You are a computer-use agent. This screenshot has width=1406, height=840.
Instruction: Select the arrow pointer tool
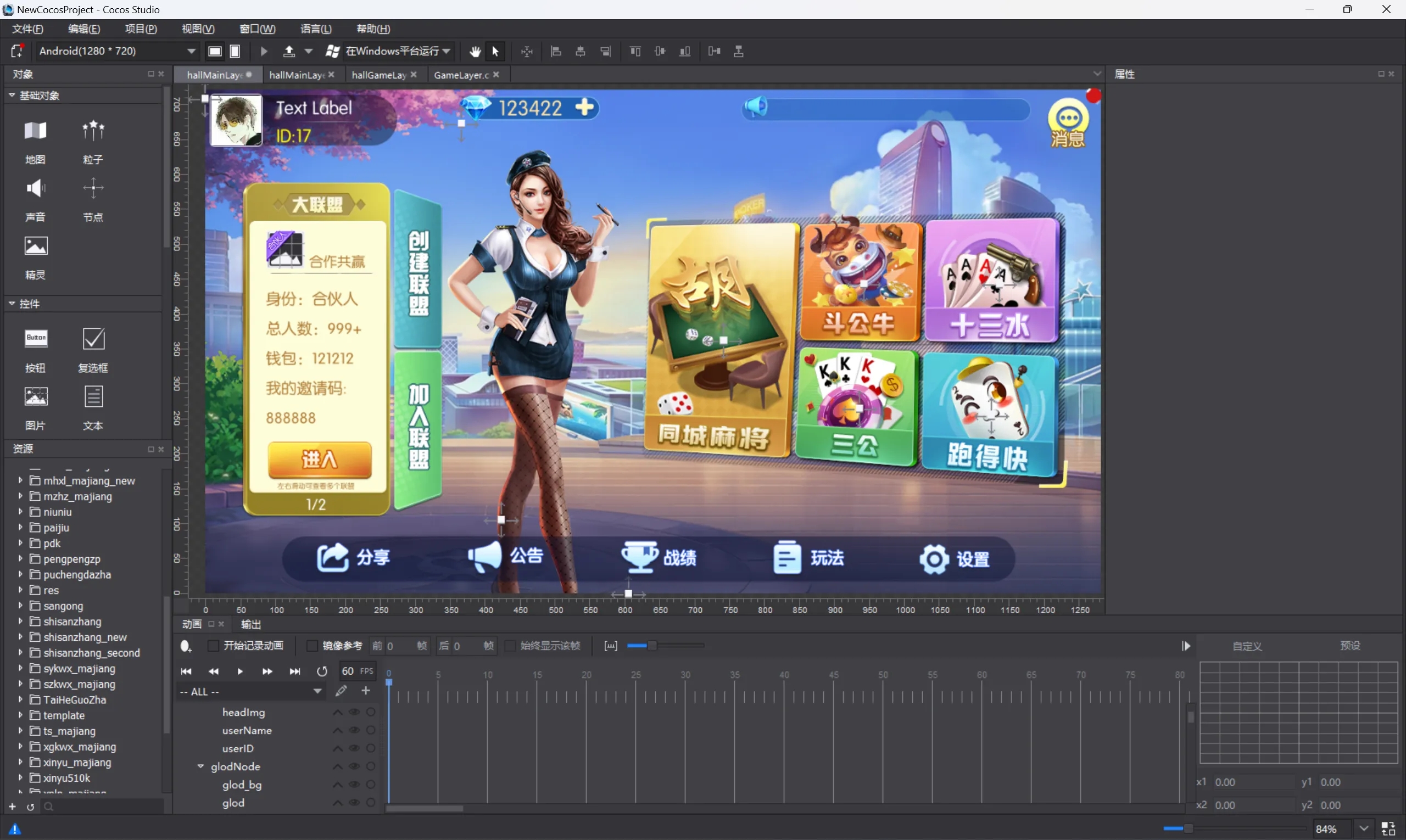495,52
